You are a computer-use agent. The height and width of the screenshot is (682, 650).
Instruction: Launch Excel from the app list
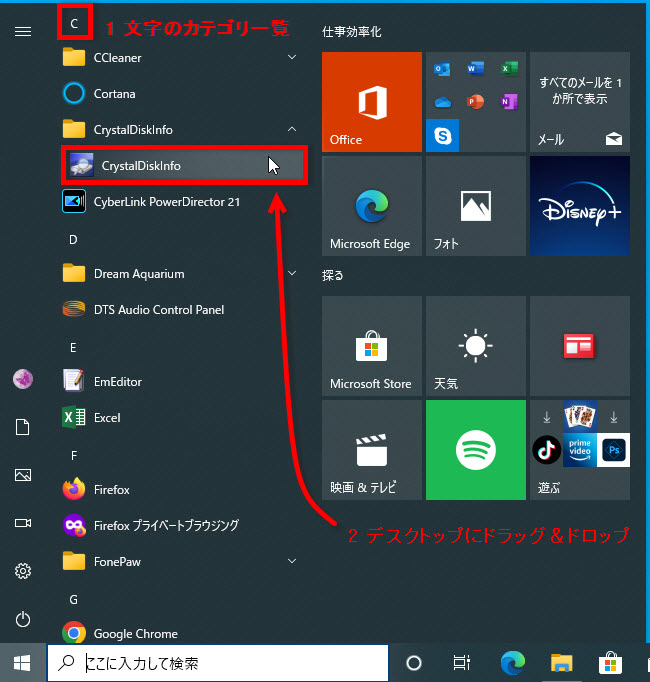point(106,417)
